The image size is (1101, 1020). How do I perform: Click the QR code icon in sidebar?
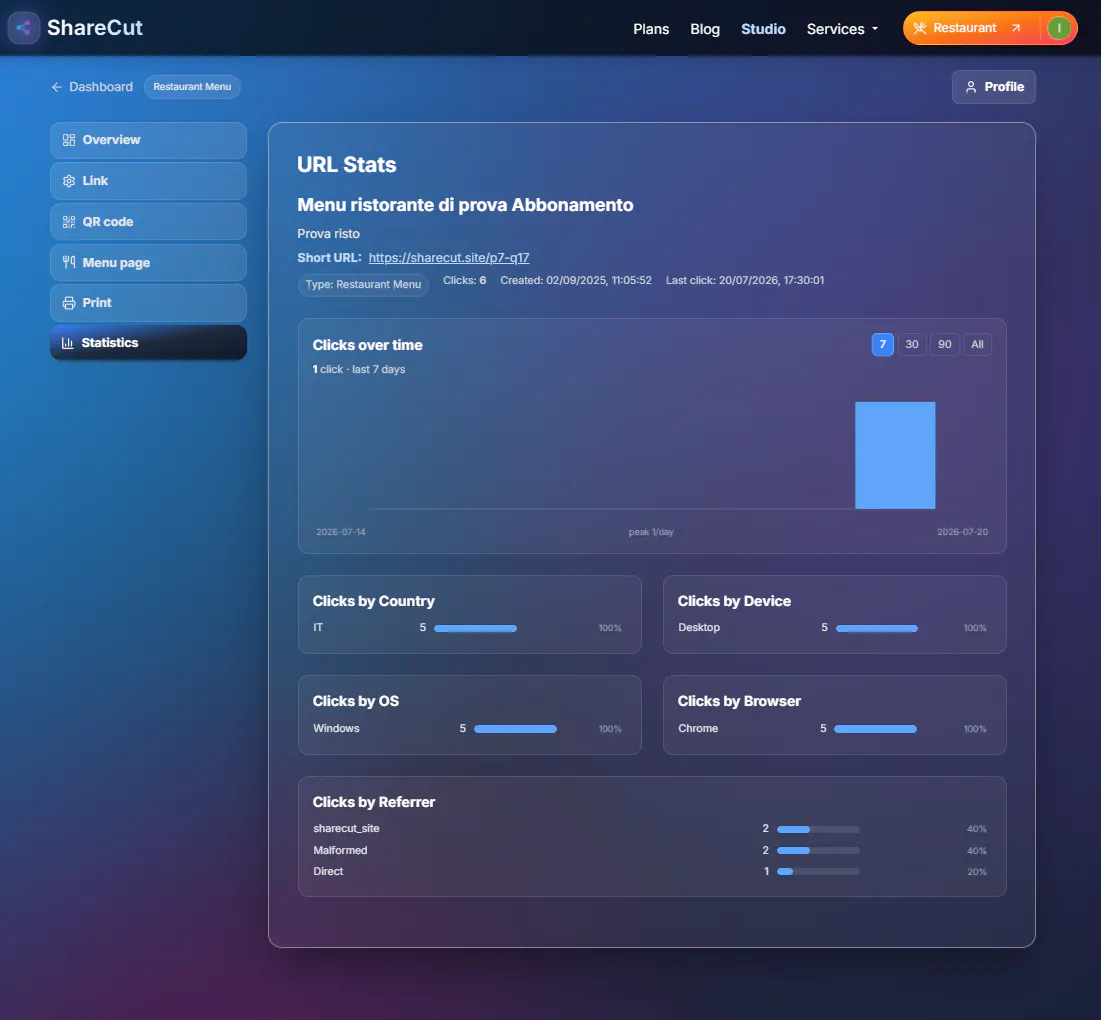click(69, 222)
